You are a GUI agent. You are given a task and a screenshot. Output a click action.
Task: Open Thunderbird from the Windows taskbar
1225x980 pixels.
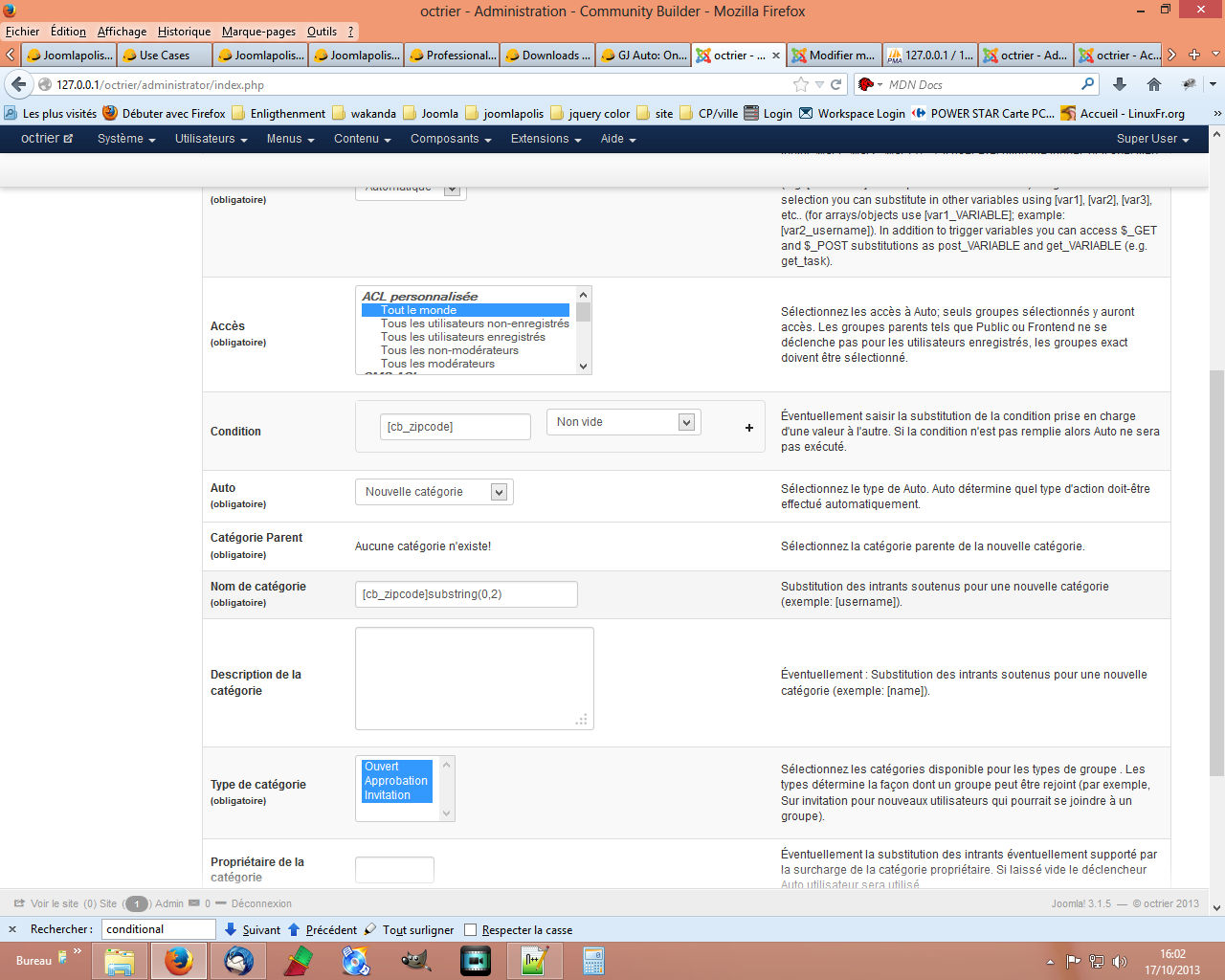[x=238, y=960]
